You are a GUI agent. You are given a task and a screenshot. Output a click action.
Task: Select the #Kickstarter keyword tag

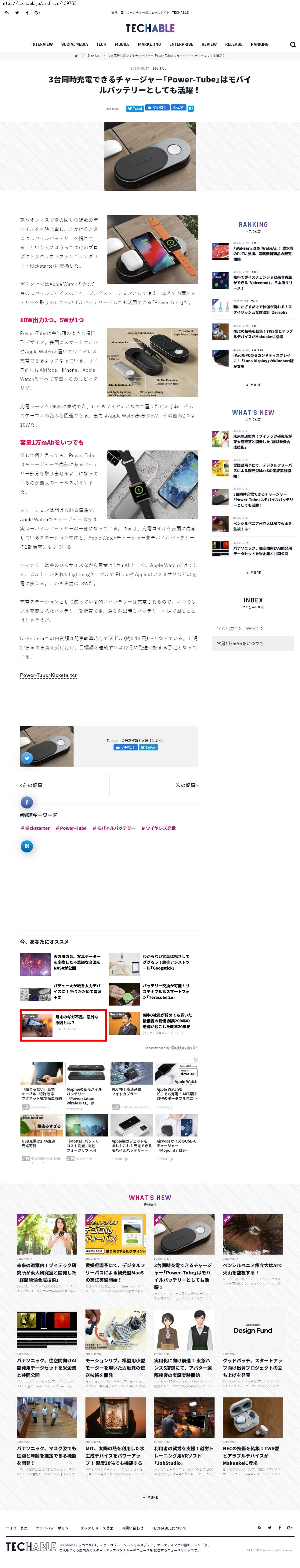click(35, 828)
